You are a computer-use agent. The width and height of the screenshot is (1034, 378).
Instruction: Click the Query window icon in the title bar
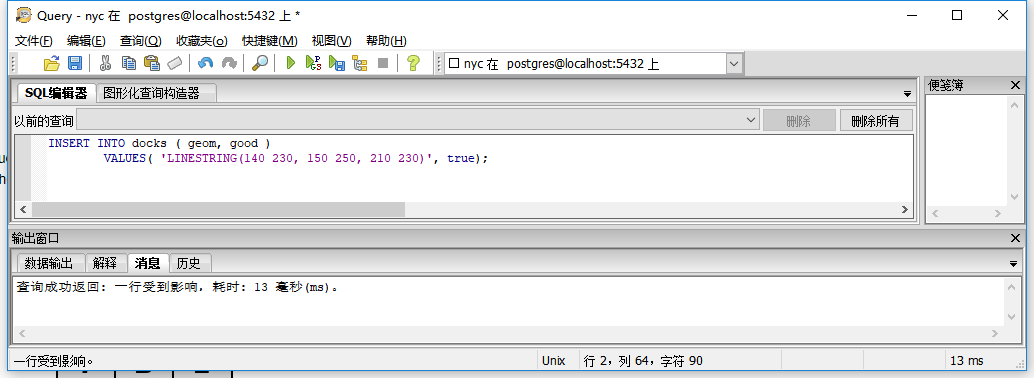pyautogui.click(x=24, y=15)
